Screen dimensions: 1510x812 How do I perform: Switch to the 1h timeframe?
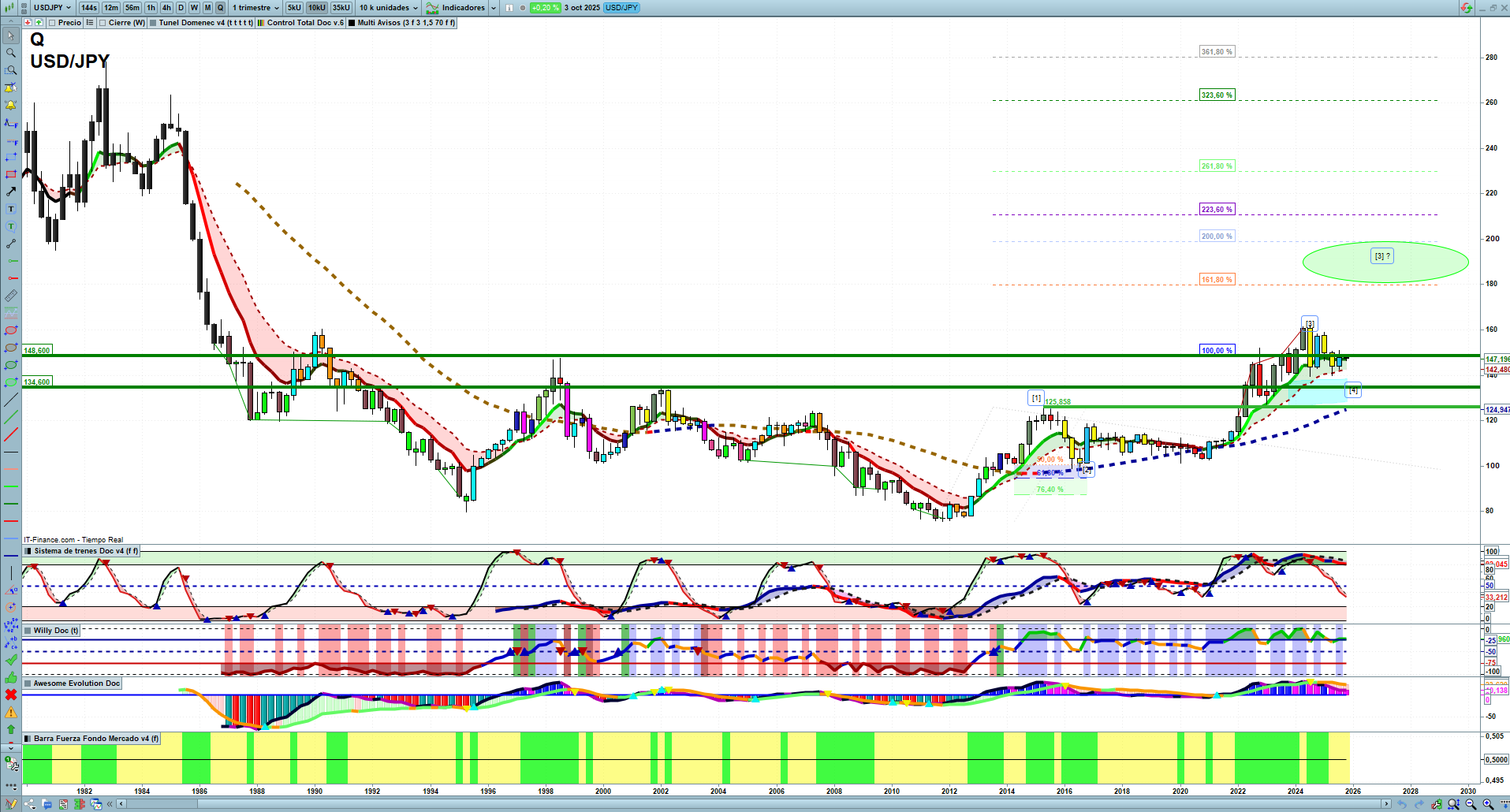coord(151,8)
